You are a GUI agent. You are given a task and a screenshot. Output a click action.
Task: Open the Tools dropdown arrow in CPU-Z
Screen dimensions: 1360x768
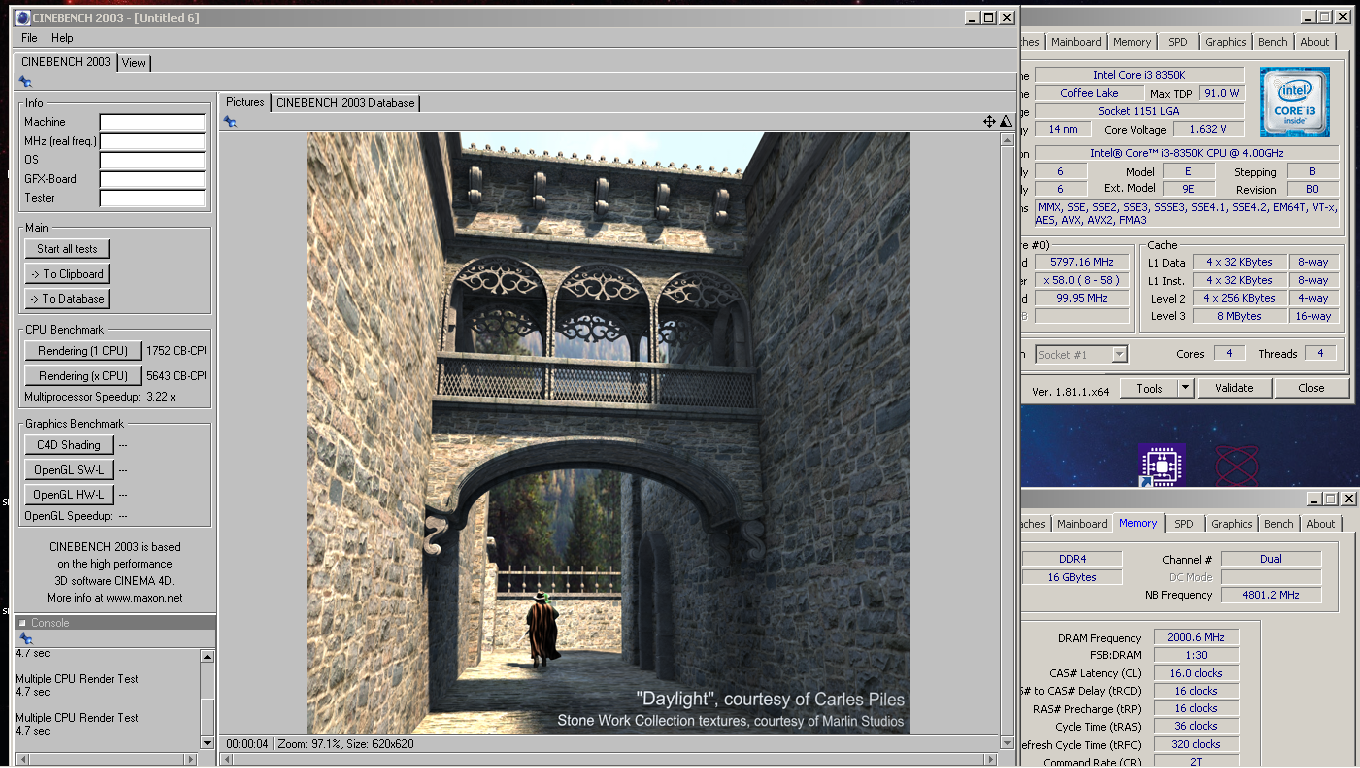point(1186,388)
